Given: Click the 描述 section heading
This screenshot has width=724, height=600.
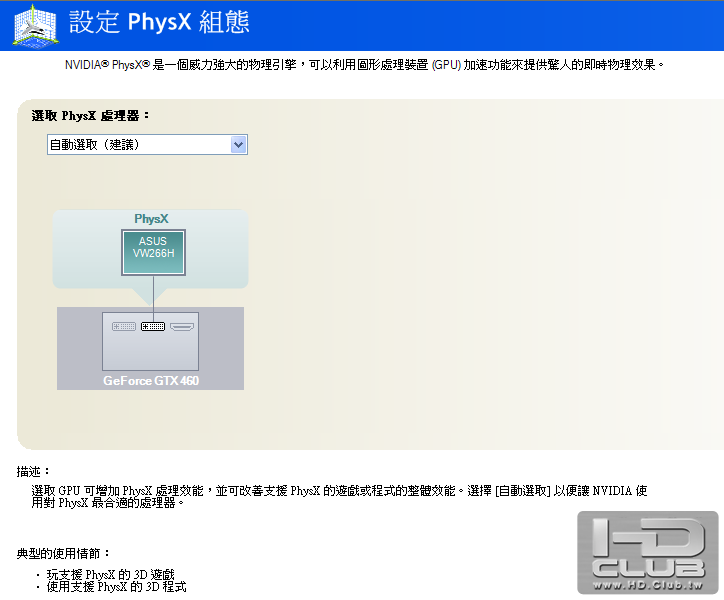Looking at the screenshot, I should click(33, 472).
